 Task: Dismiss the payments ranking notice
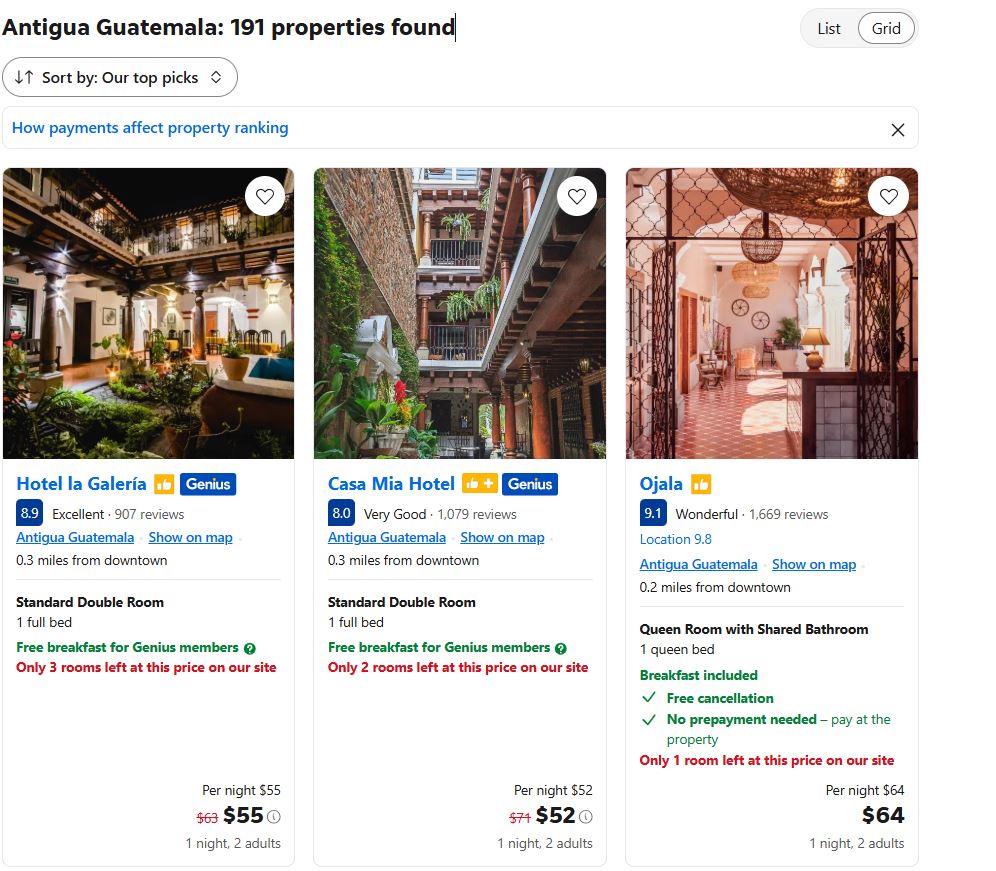898,130
